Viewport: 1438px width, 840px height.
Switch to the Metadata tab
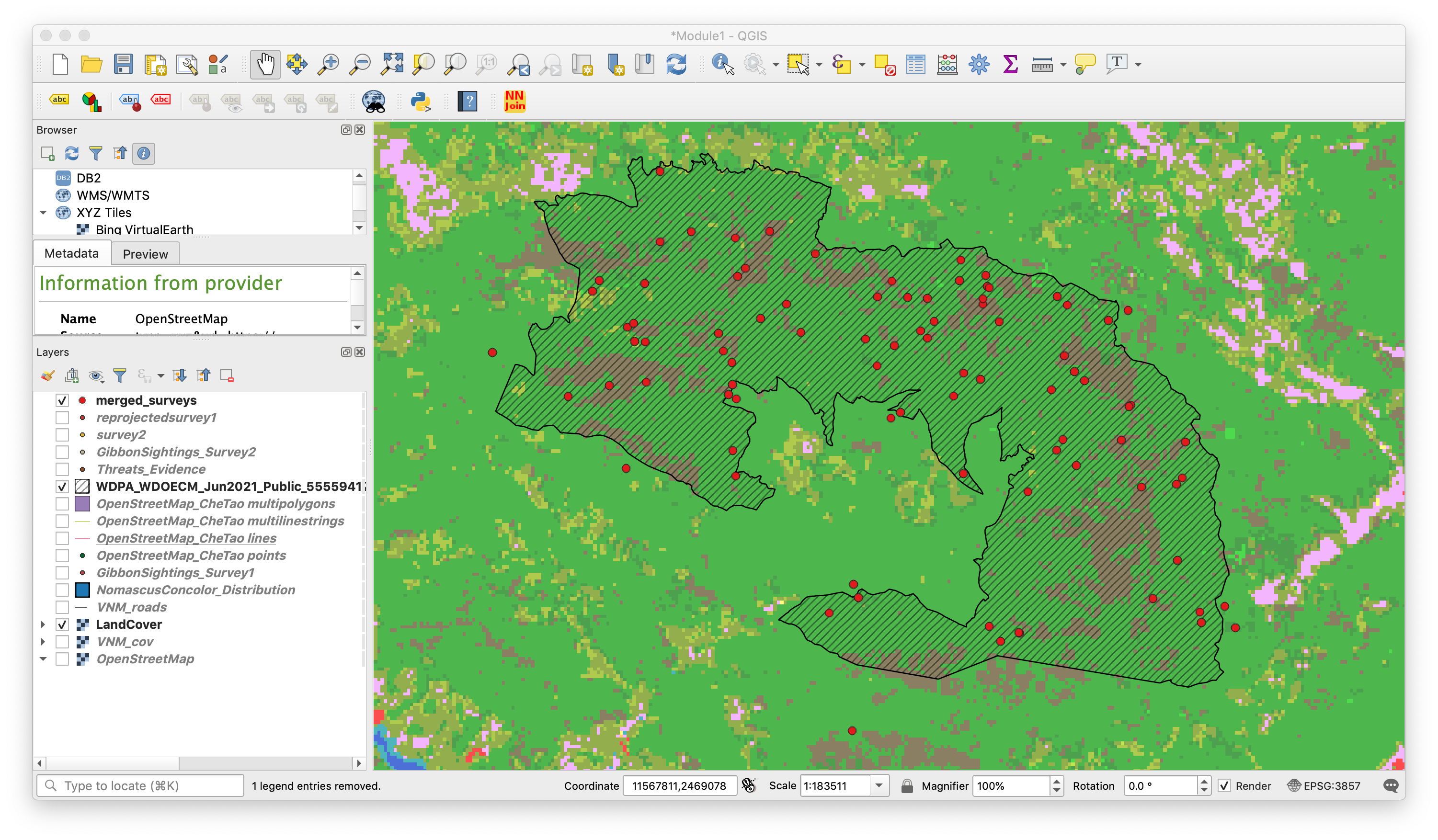tap(71, 253)
